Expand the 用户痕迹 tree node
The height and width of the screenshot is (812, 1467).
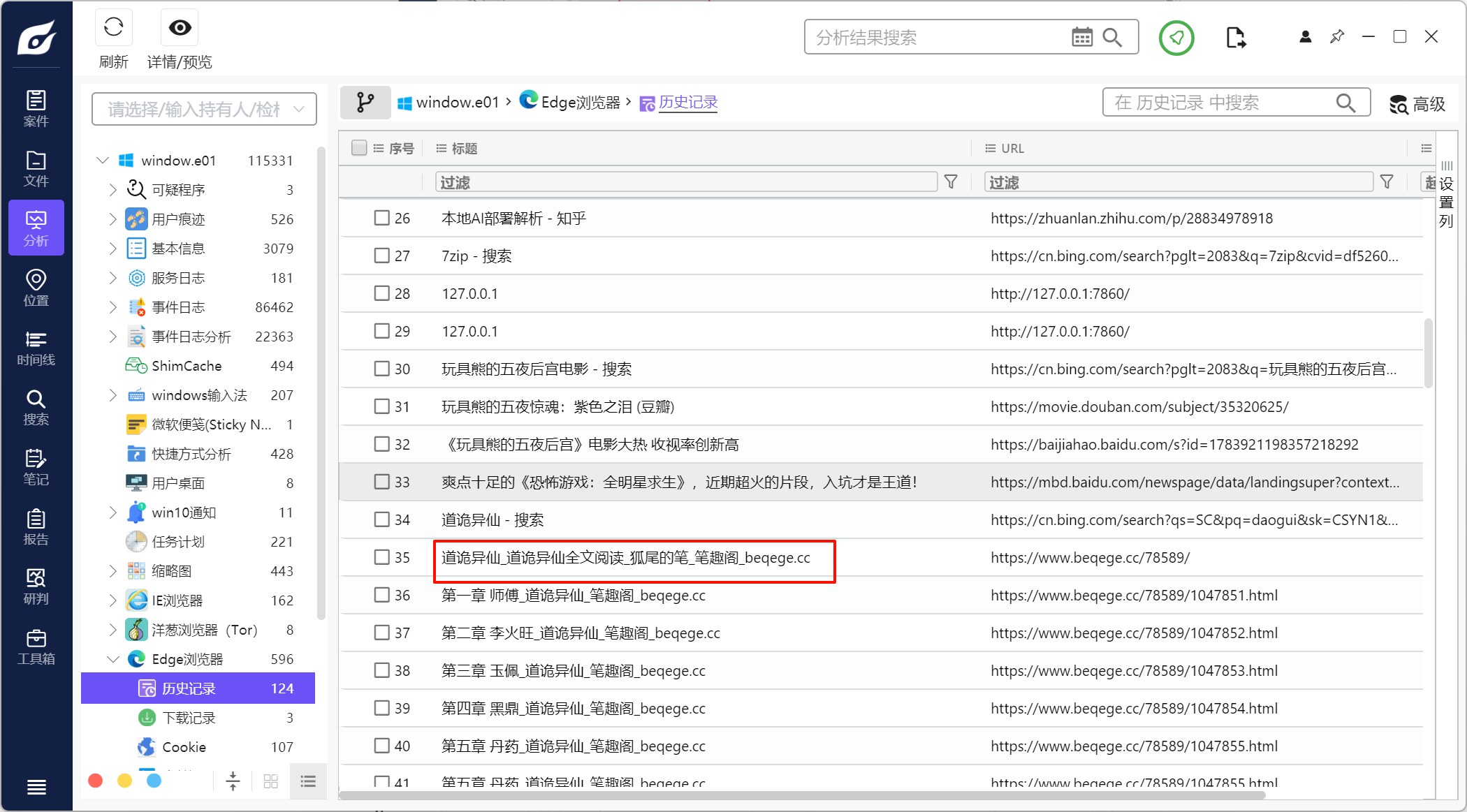point(113,219)
